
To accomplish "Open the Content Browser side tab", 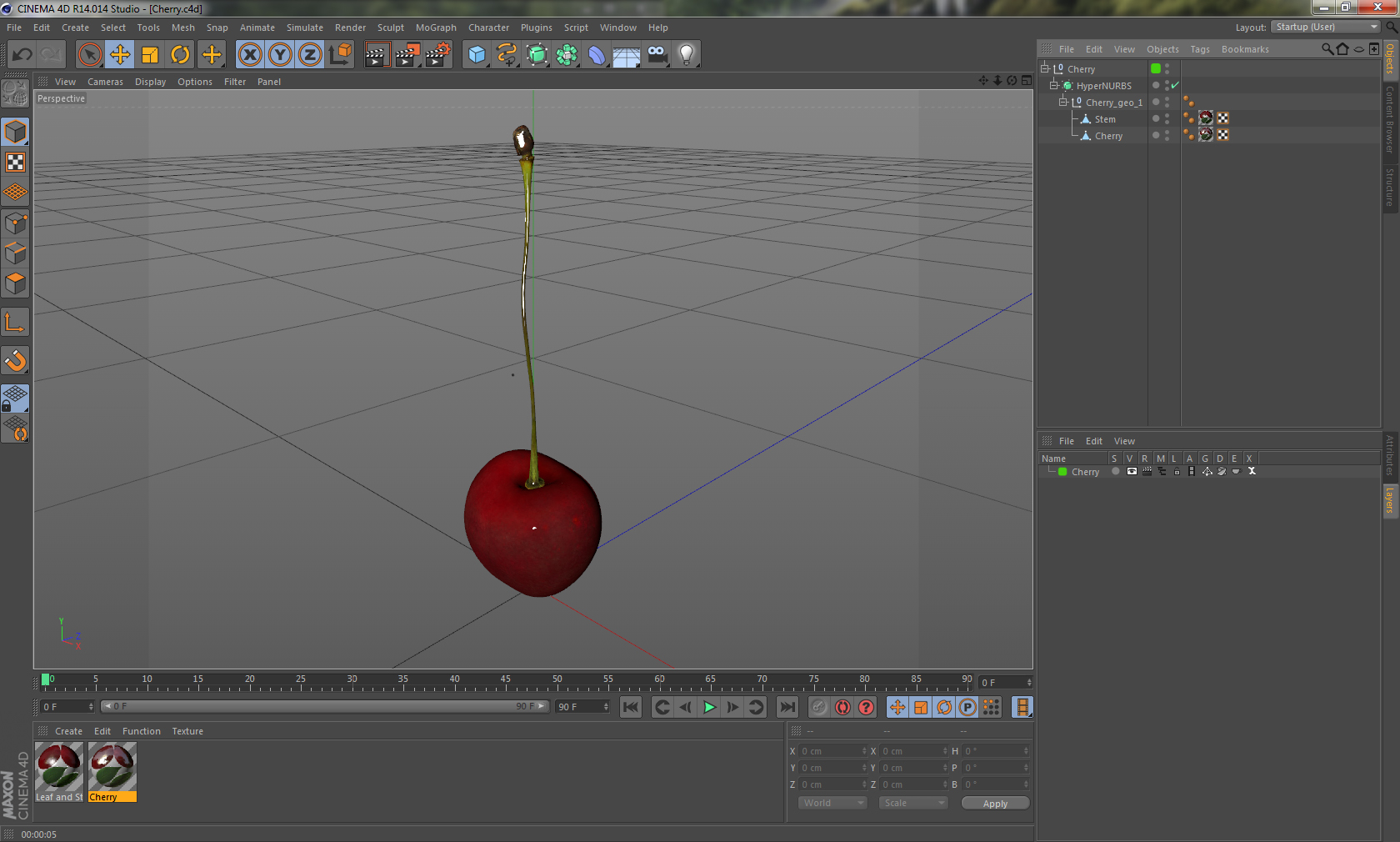I will (x=1390, y=119).
